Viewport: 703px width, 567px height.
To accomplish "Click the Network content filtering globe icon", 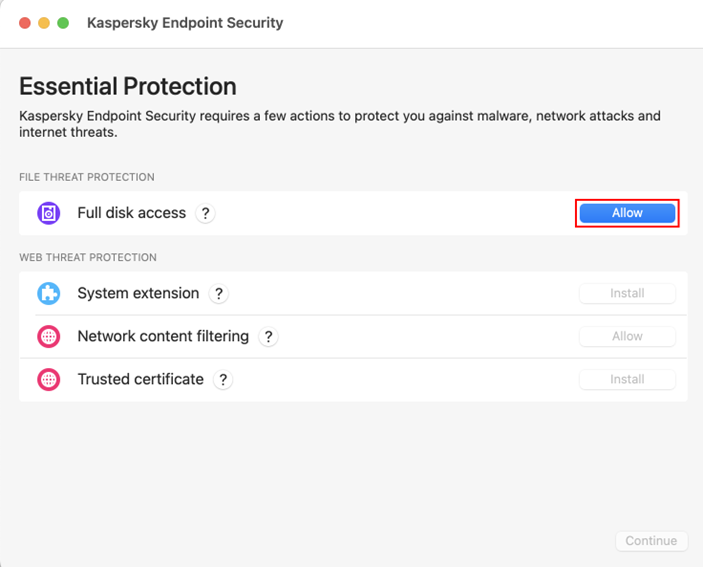I will click(48, 337).
